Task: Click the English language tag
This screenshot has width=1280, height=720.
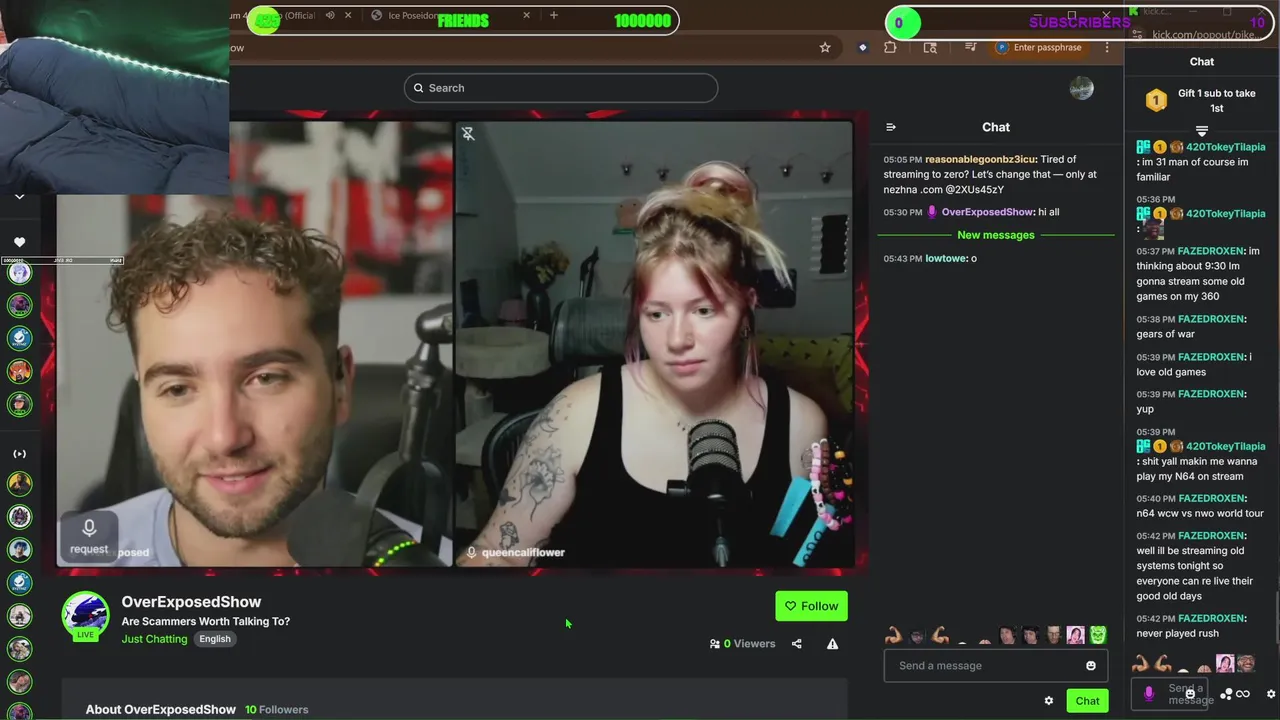Action: tap(214, 639)
